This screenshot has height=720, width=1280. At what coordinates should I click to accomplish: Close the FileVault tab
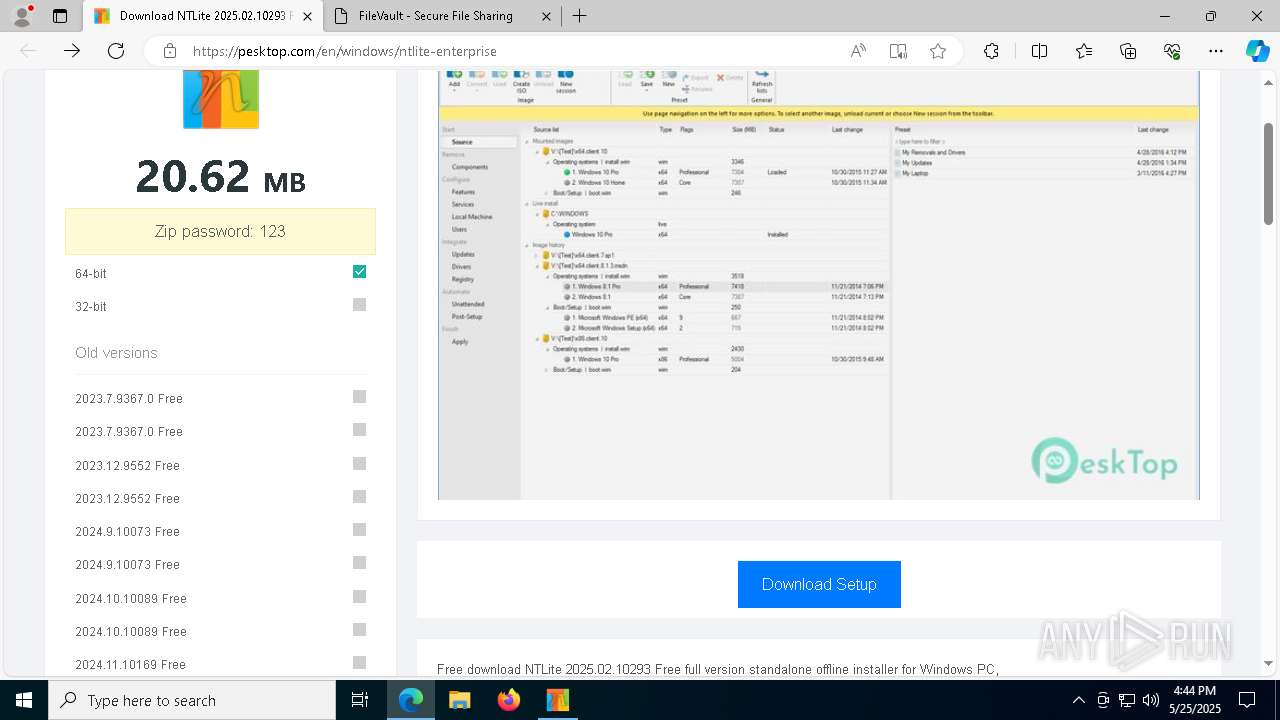pyautogui.click(x=546, y=16)
